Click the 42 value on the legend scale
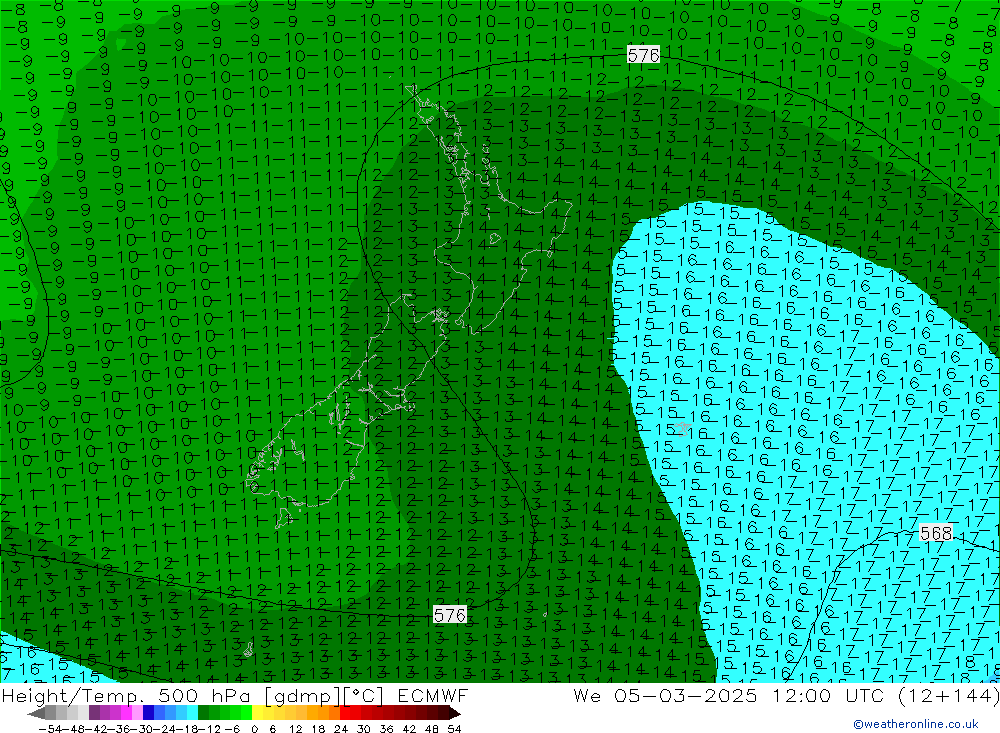Screen dimensions: 1000x733 tap(409, 729)
